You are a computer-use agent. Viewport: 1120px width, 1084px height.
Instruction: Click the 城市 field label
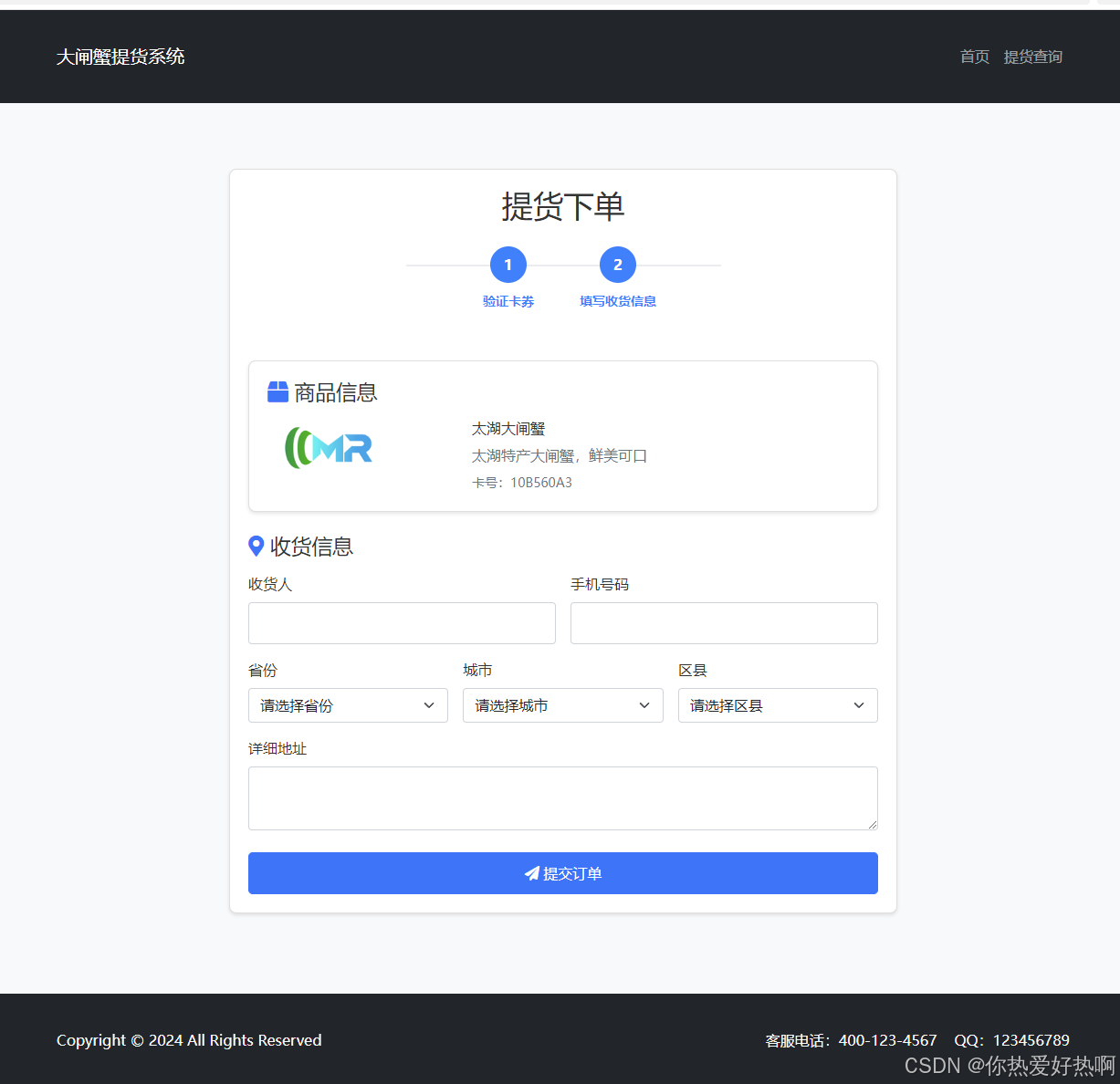tap(477, 670)
